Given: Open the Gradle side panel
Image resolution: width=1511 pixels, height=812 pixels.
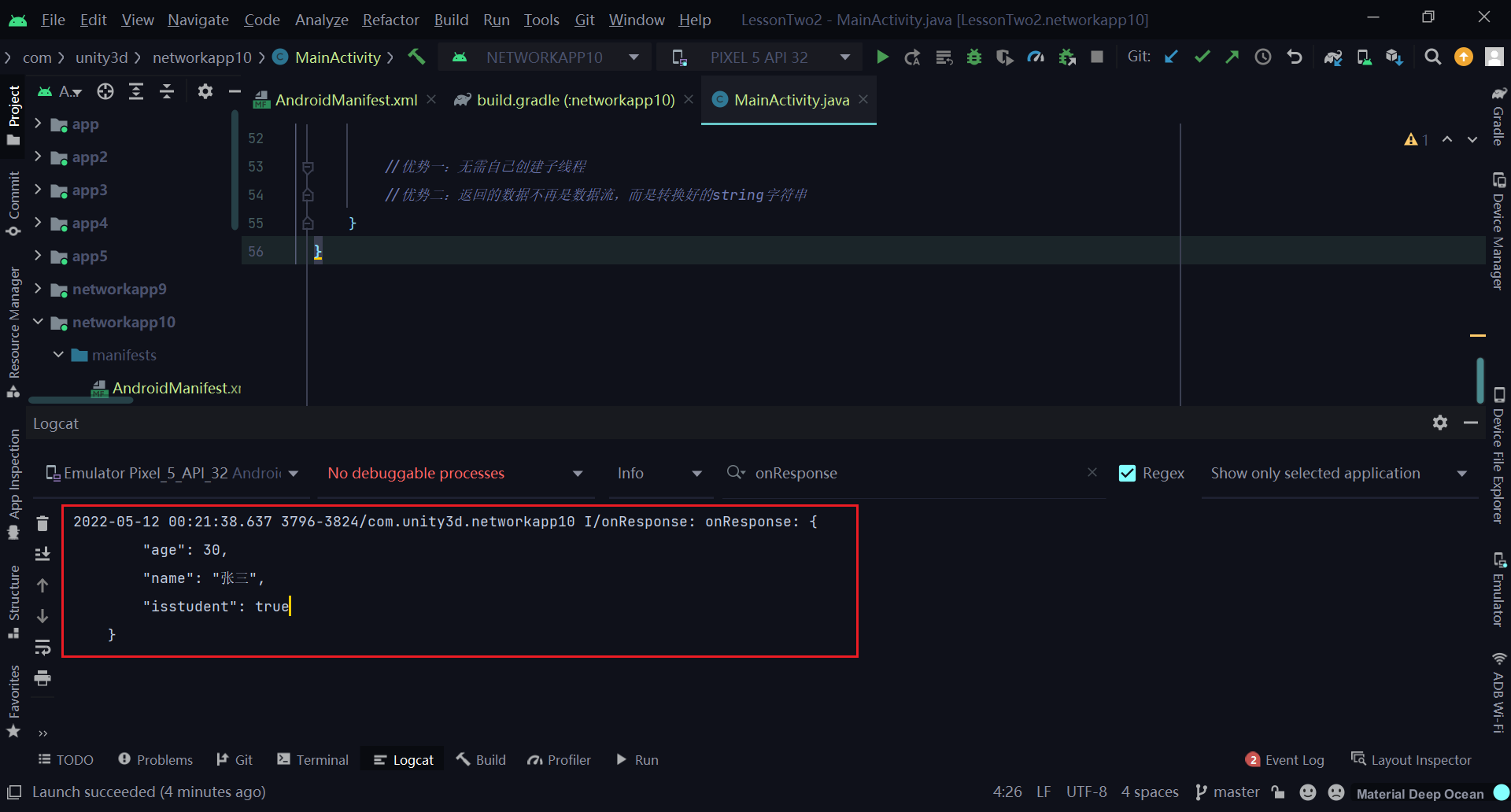Looking at the screenshot, I should click(1498, 116).
